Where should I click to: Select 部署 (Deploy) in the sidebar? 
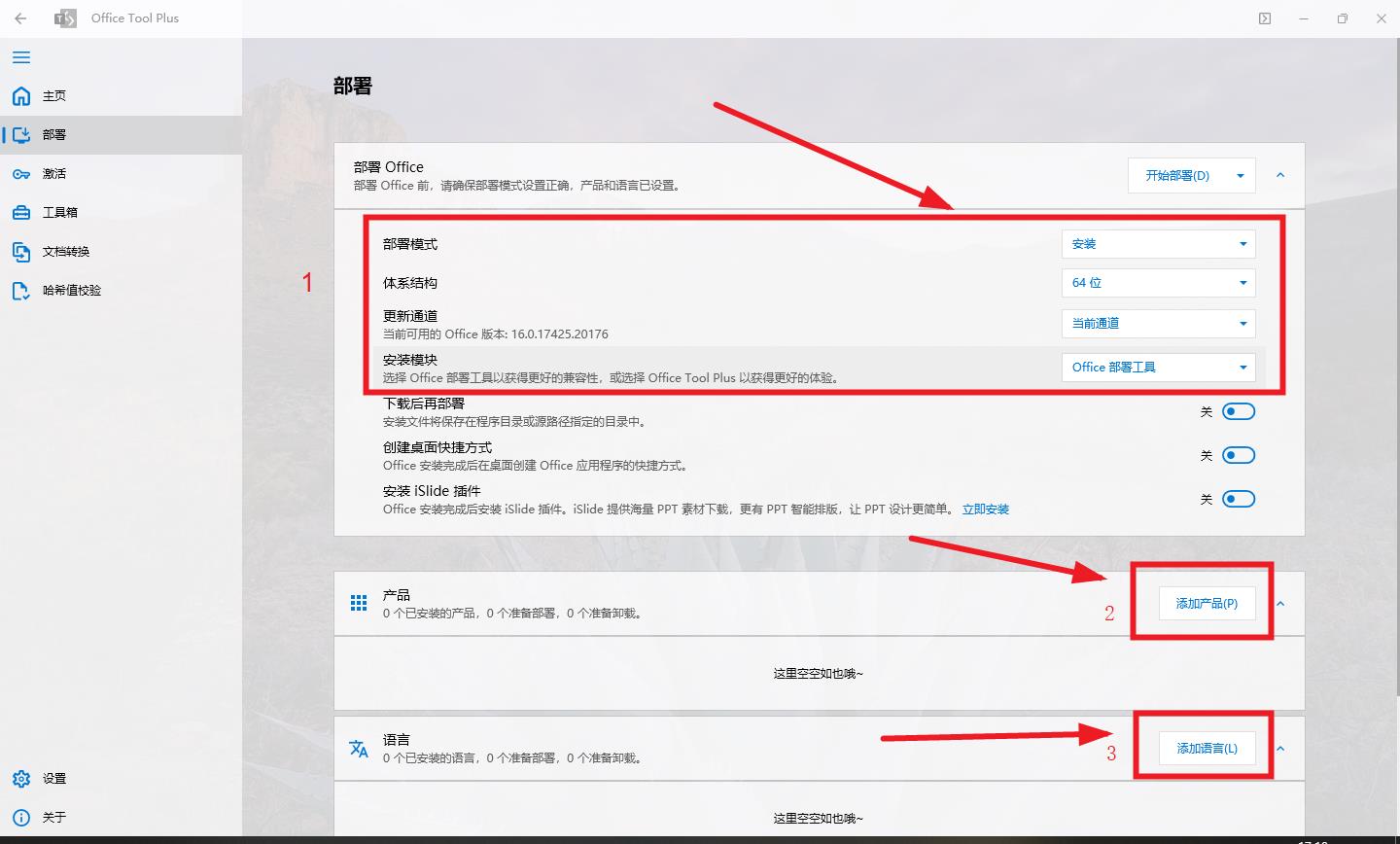(53, 134)
